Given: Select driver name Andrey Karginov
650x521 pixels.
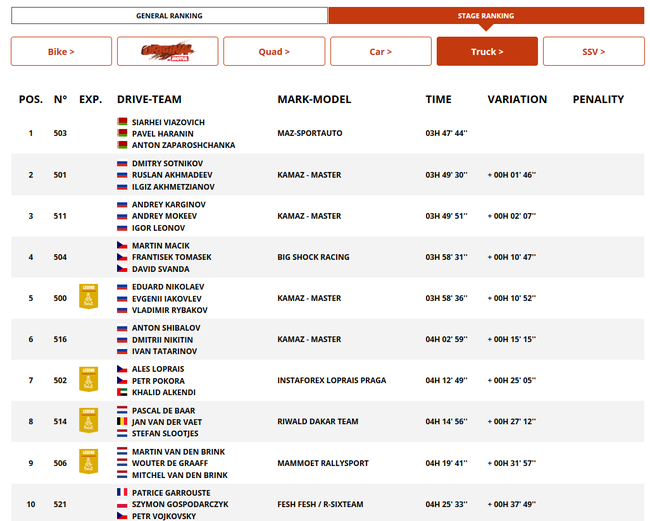Looking at the screenshot, I should click(x=169, y=204).
